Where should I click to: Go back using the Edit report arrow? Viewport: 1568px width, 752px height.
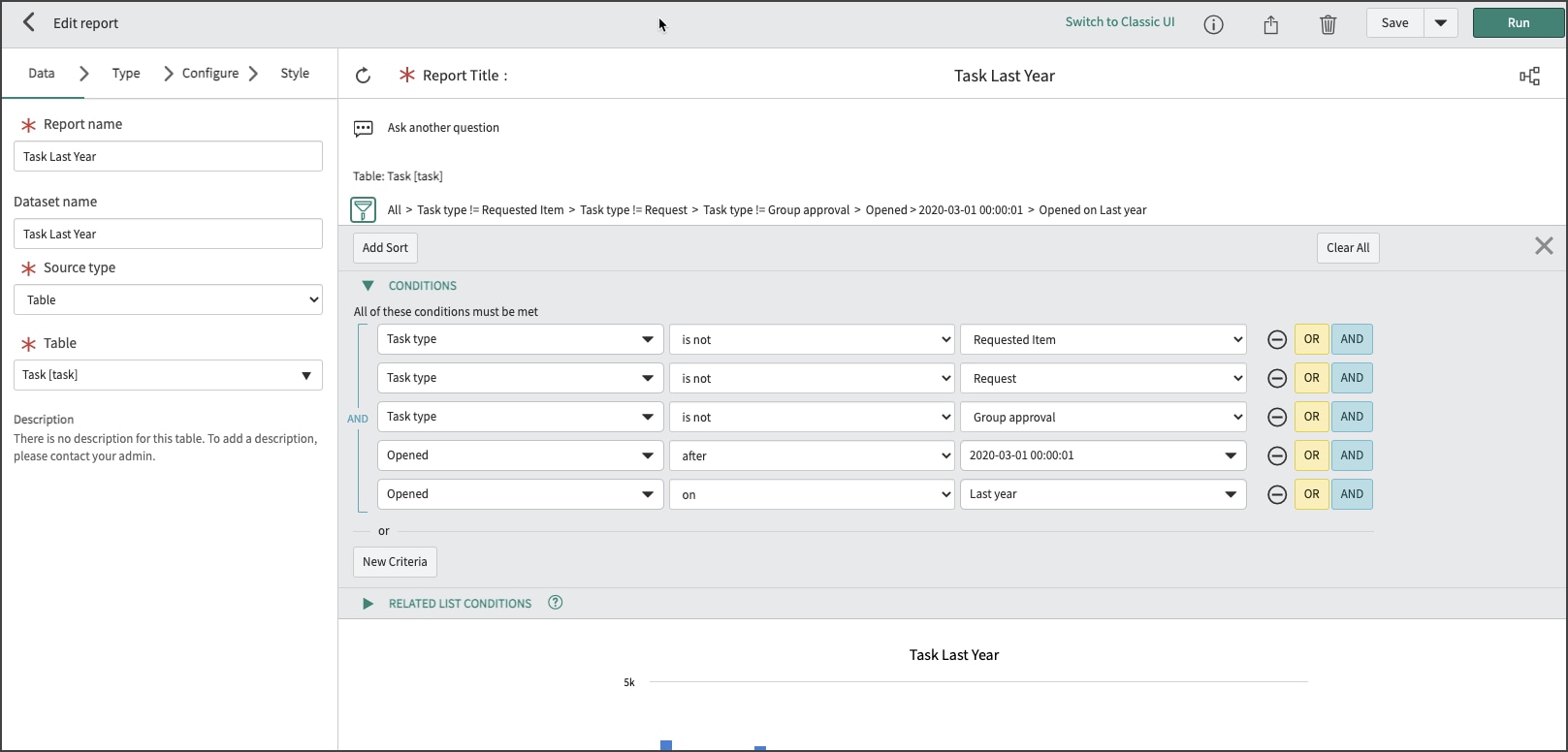[29, 22]
